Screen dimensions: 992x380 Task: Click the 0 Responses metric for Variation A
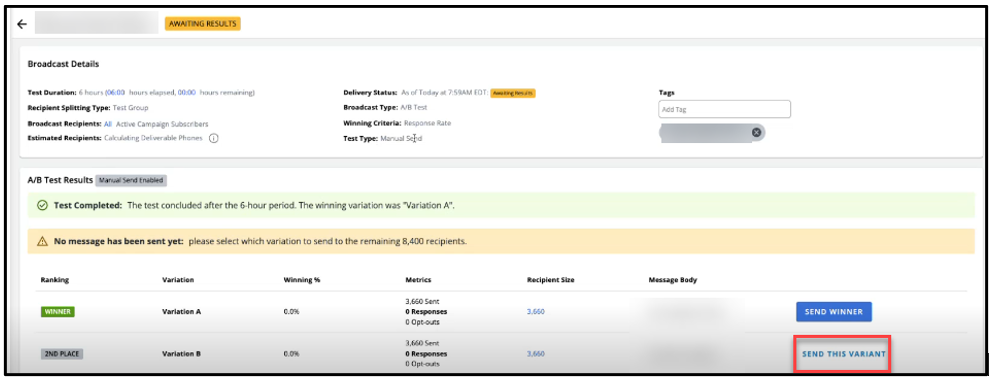(x=426, y=312)
